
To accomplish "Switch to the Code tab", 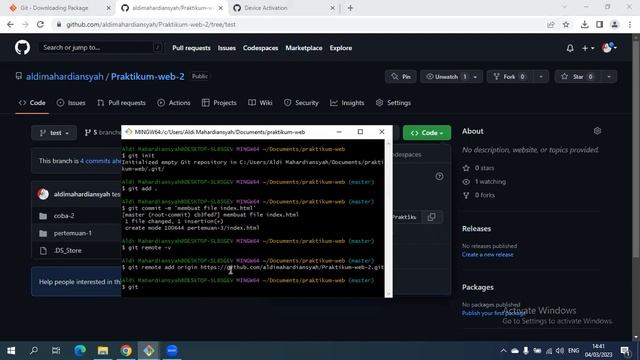I will click(32, 103).
